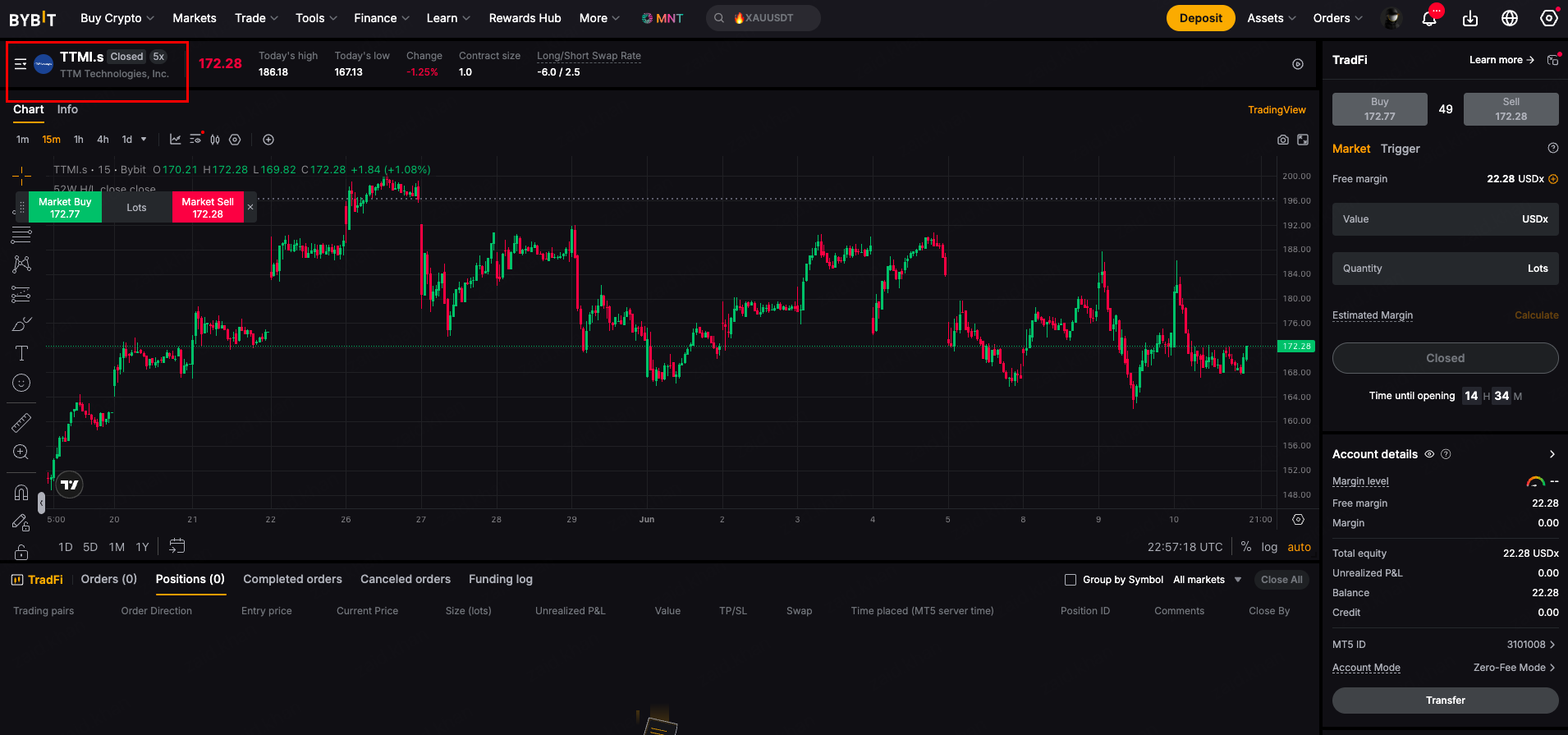Image resolution: width=1568 pixels, height=735 pixels.
Task: Hide account details with eye icon
Action: click(1429, 454)
